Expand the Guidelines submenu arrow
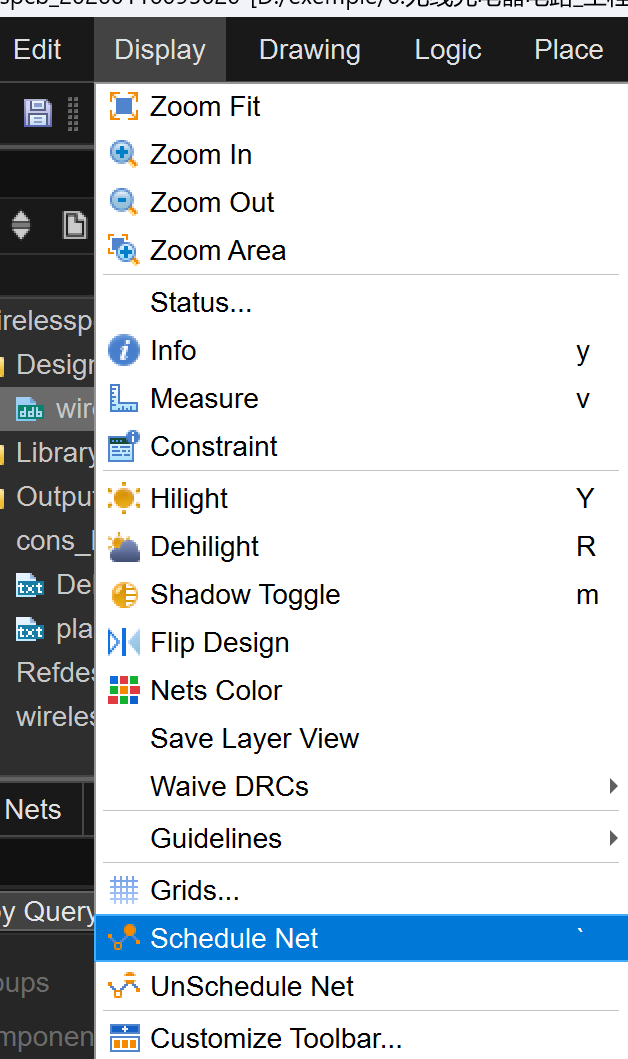Image resolution: width=628 pixels, height=1059 pixels. [x=612, y=838]
